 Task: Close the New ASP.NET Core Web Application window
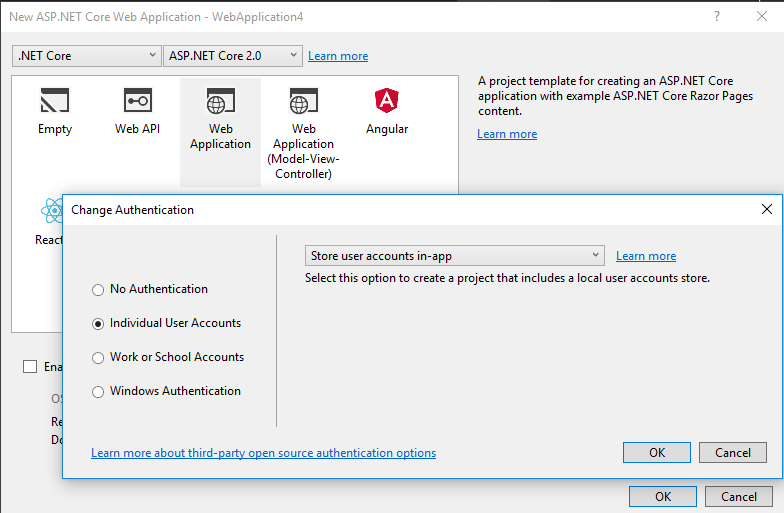tap(762, 16)
